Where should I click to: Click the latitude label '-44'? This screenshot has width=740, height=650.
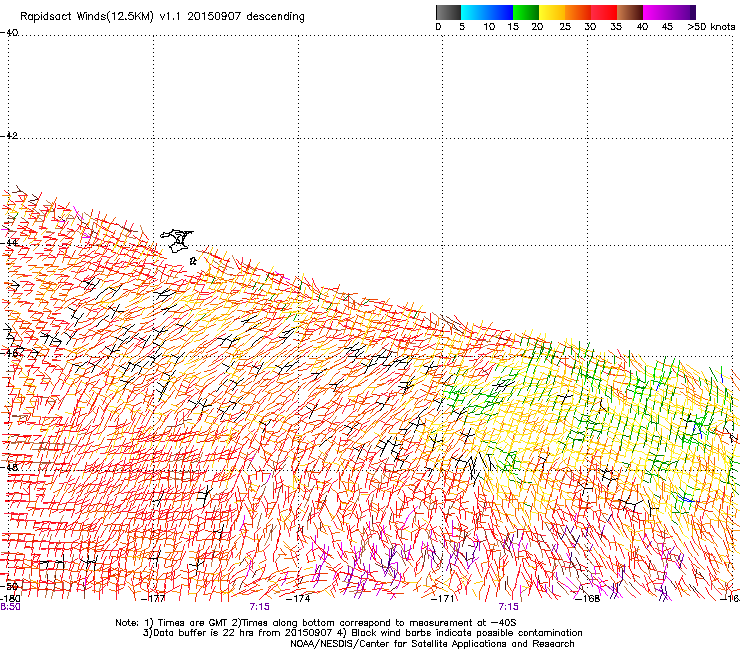coord(9,243)
